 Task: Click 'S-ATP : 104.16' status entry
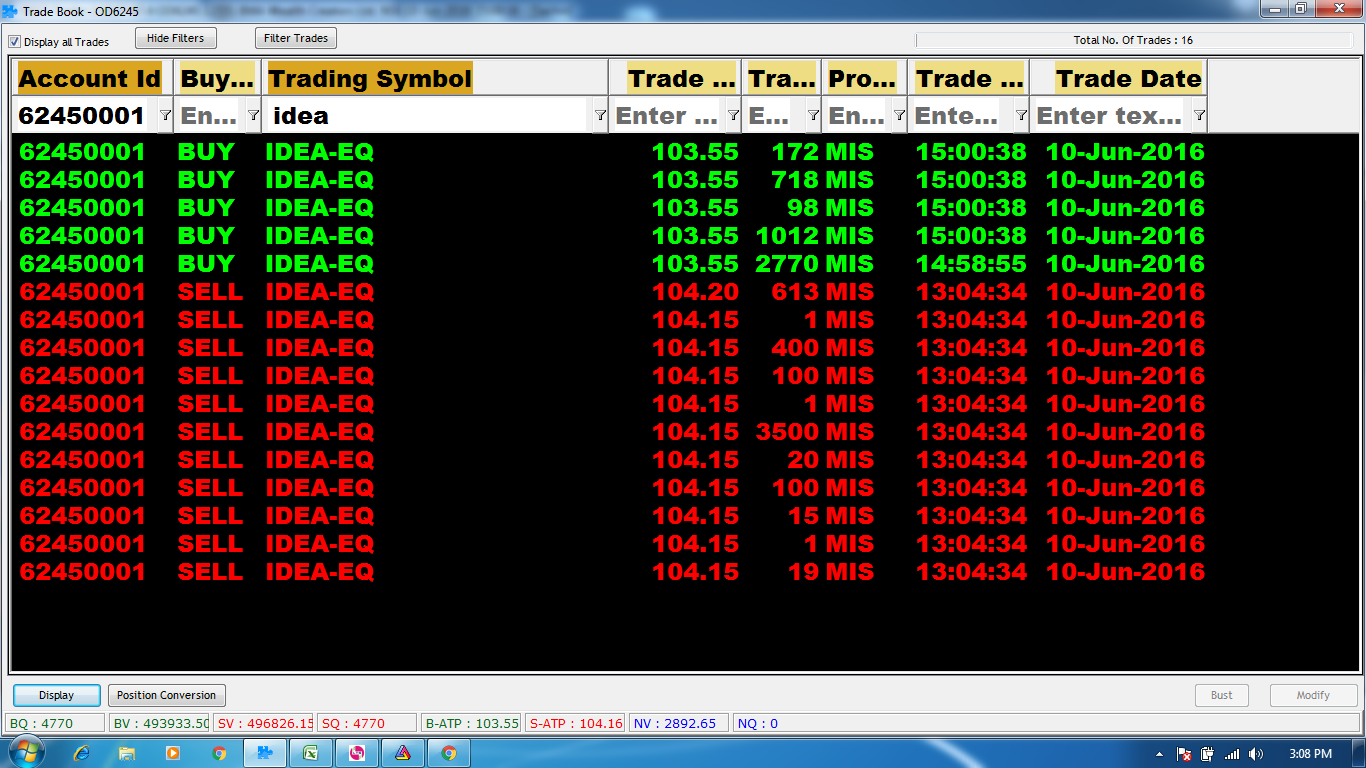(575, 723)
